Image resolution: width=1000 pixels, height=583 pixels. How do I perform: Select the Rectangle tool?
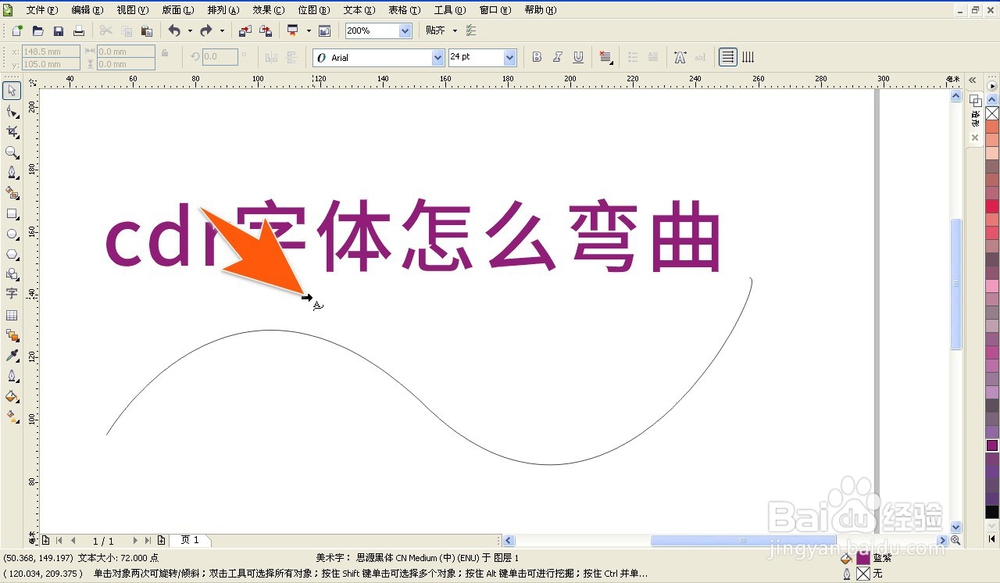(x=12, y=214)
